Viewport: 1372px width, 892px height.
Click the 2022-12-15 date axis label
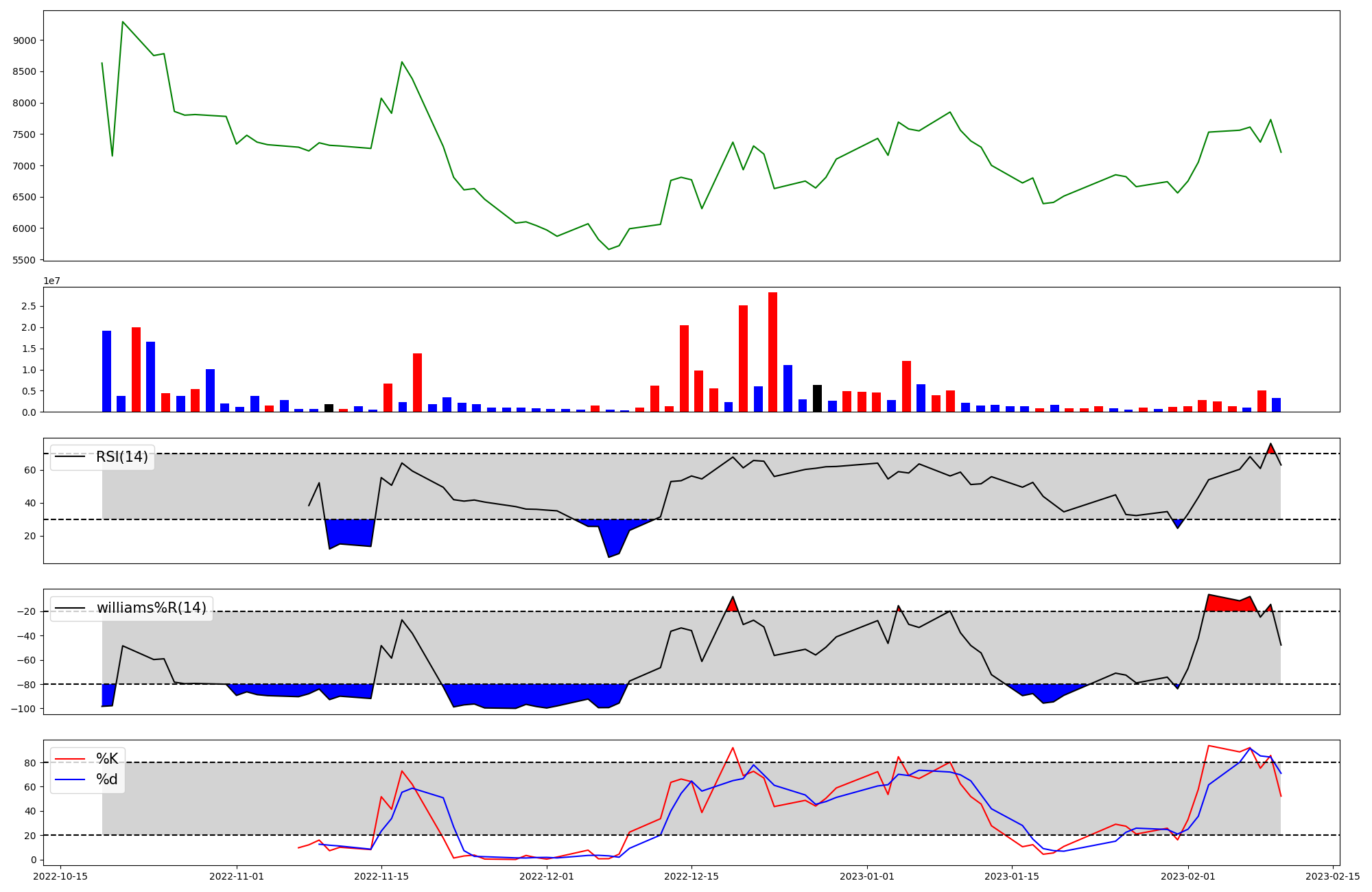tap(691, 876)
